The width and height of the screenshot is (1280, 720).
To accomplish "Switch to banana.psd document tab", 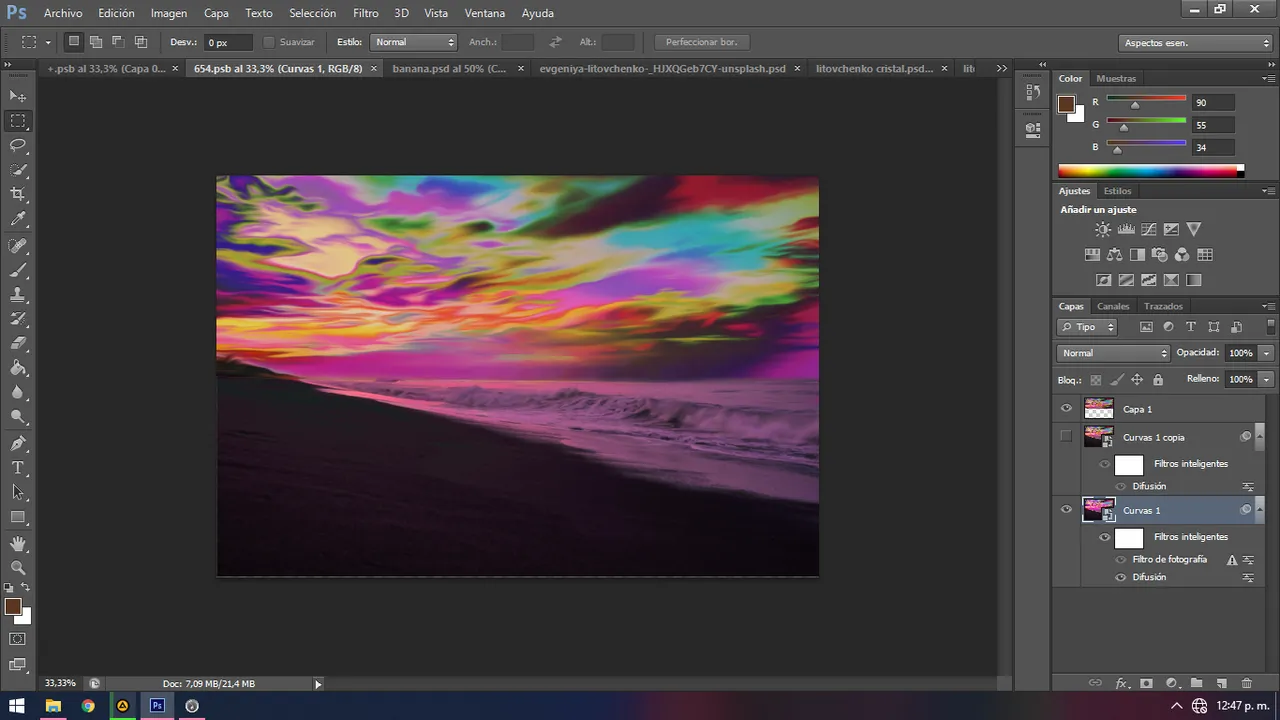I will click(x=449, y=68).
